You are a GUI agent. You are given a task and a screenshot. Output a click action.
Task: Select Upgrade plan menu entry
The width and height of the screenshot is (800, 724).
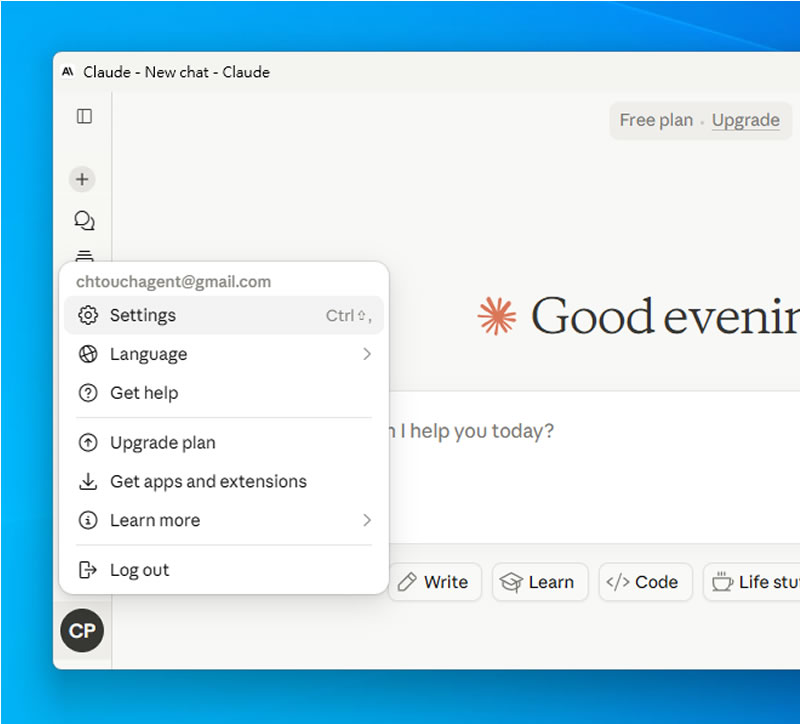click(x=224, y=442)
